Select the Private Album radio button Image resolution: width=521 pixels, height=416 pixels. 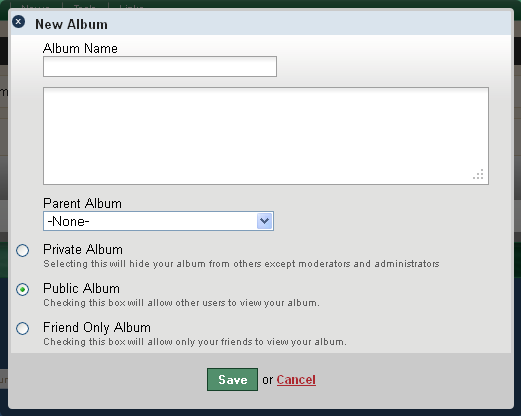click(23, 250)
